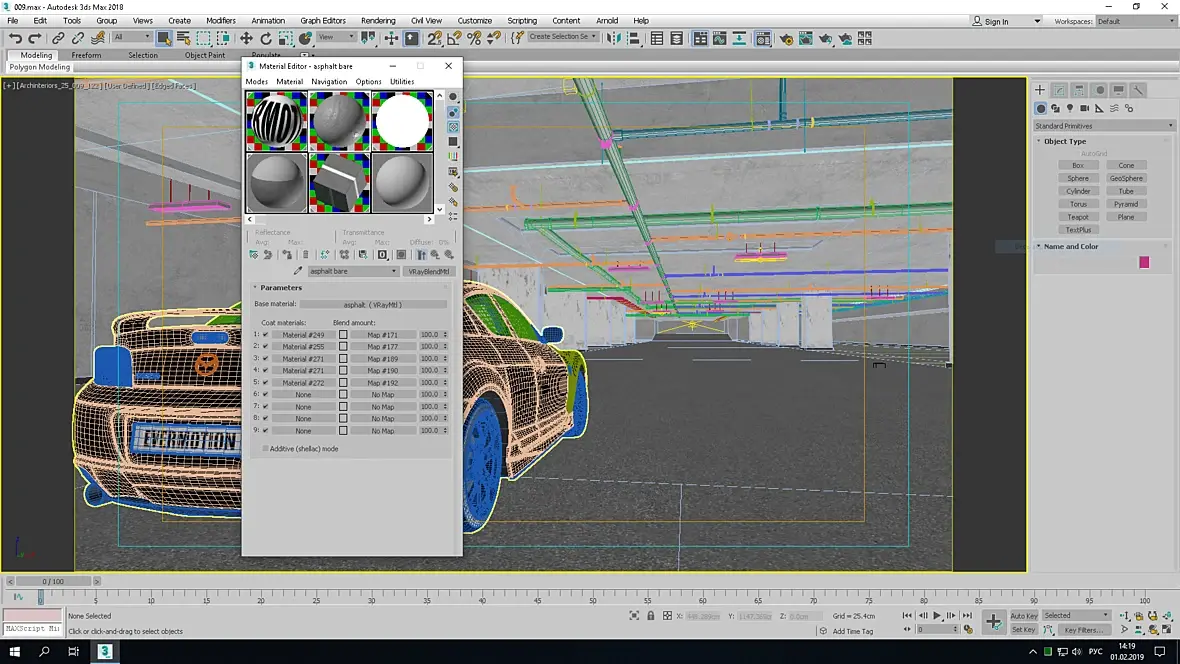Collapse the Parameters rollout
This screenshot has height=664, width=1180.
click(x=280, y=288)
